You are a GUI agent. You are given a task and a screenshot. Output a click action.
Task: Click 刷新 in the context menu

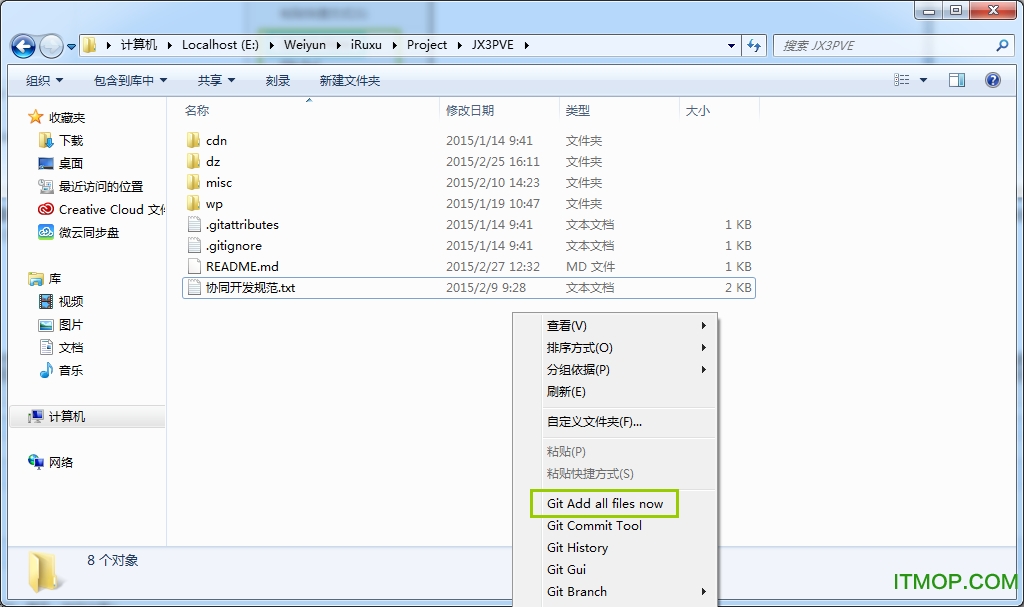(566, 391)
